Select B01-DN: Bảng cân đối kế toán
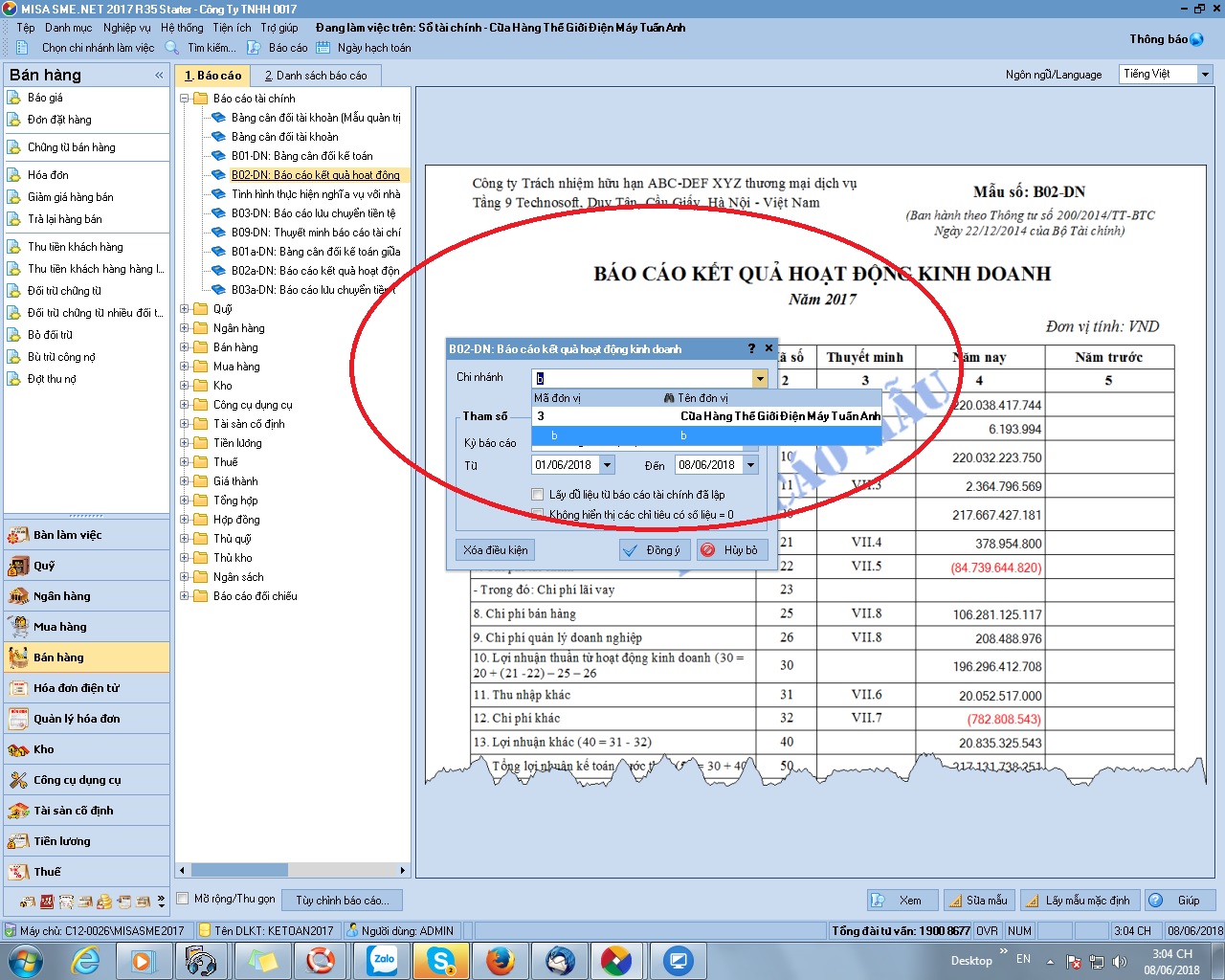This screenshot has height=980, width=1225. pyautogui.click(x=301, y=156)
